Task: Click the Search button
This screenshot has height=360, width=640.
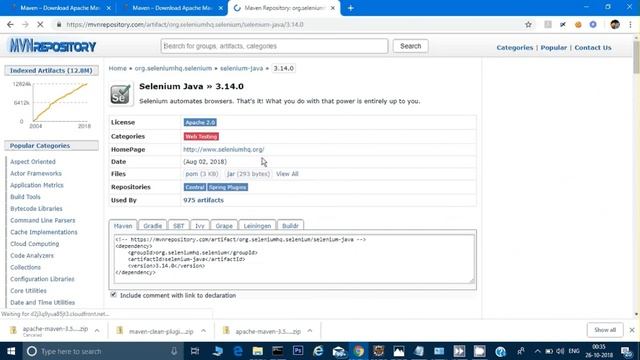Action: pos(411,46)
